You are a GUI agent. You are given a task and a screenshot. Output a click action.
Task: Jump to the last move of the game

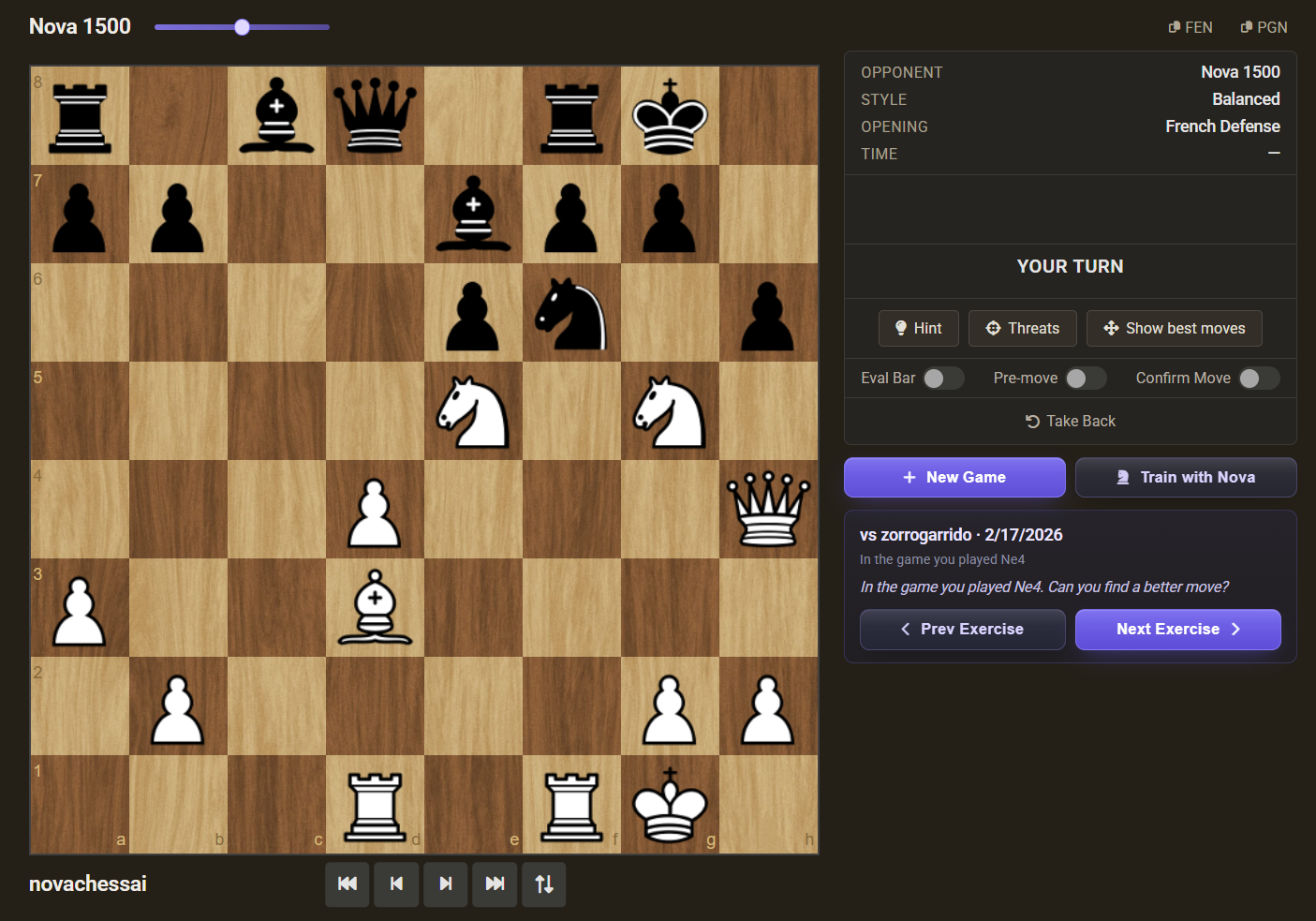click(x=494, y=884)
